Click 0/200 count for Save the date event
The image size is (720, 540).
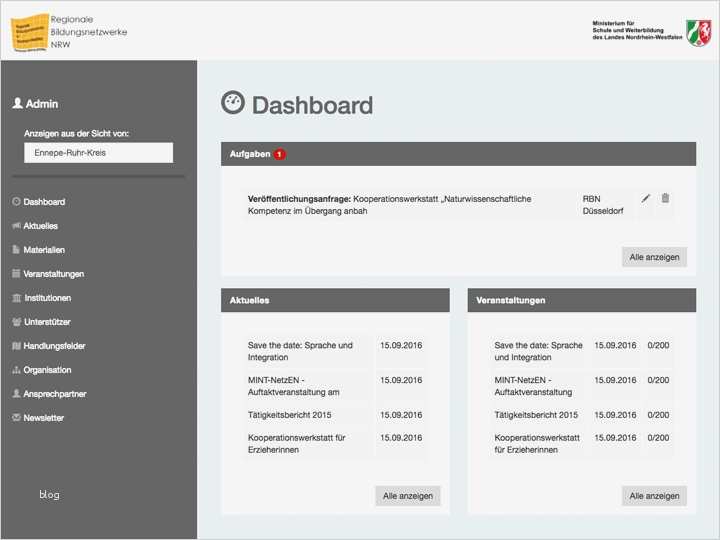pos(658,345)
